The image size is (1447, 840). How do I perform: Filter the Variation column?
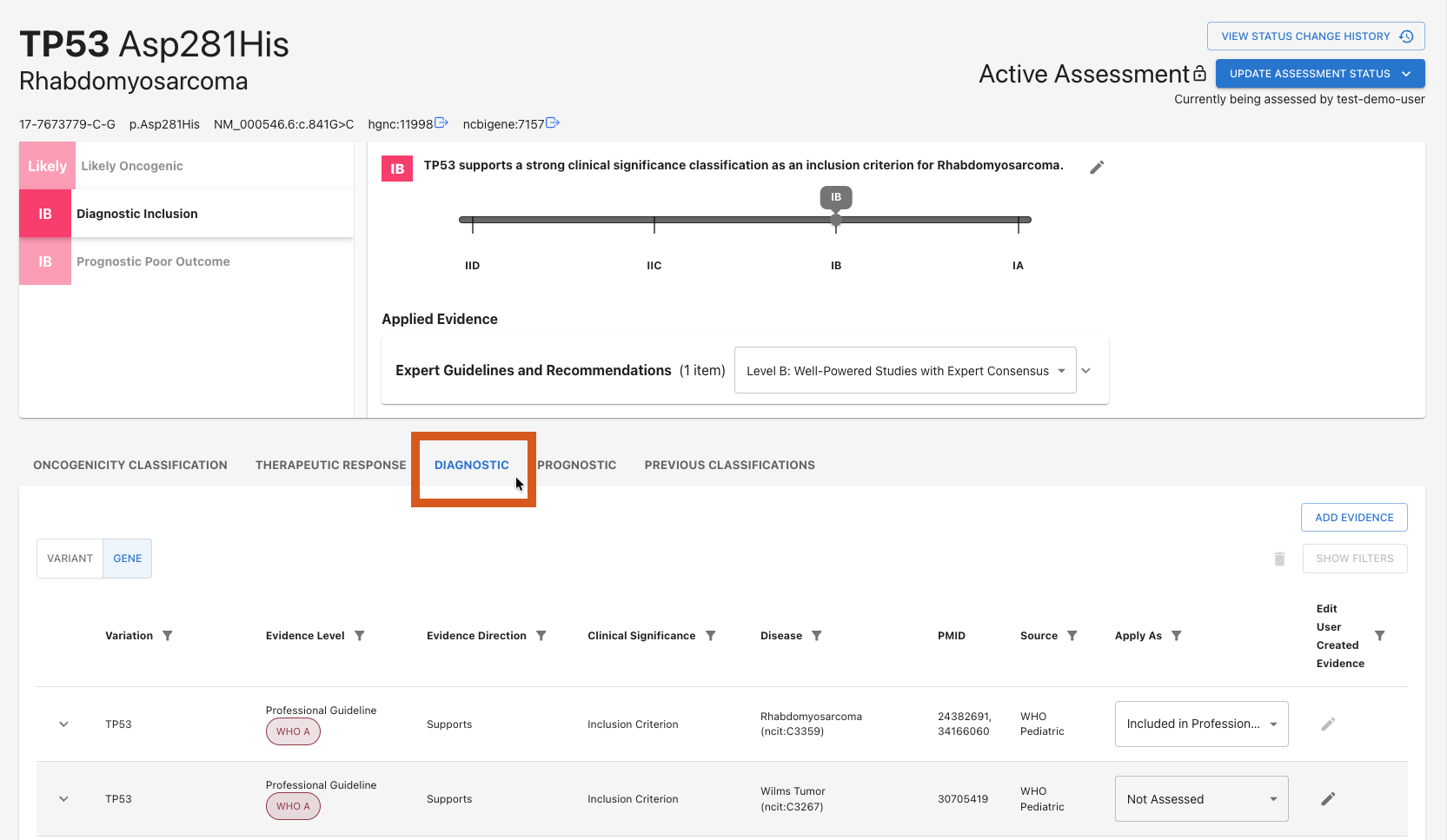(x=168, y=636)
